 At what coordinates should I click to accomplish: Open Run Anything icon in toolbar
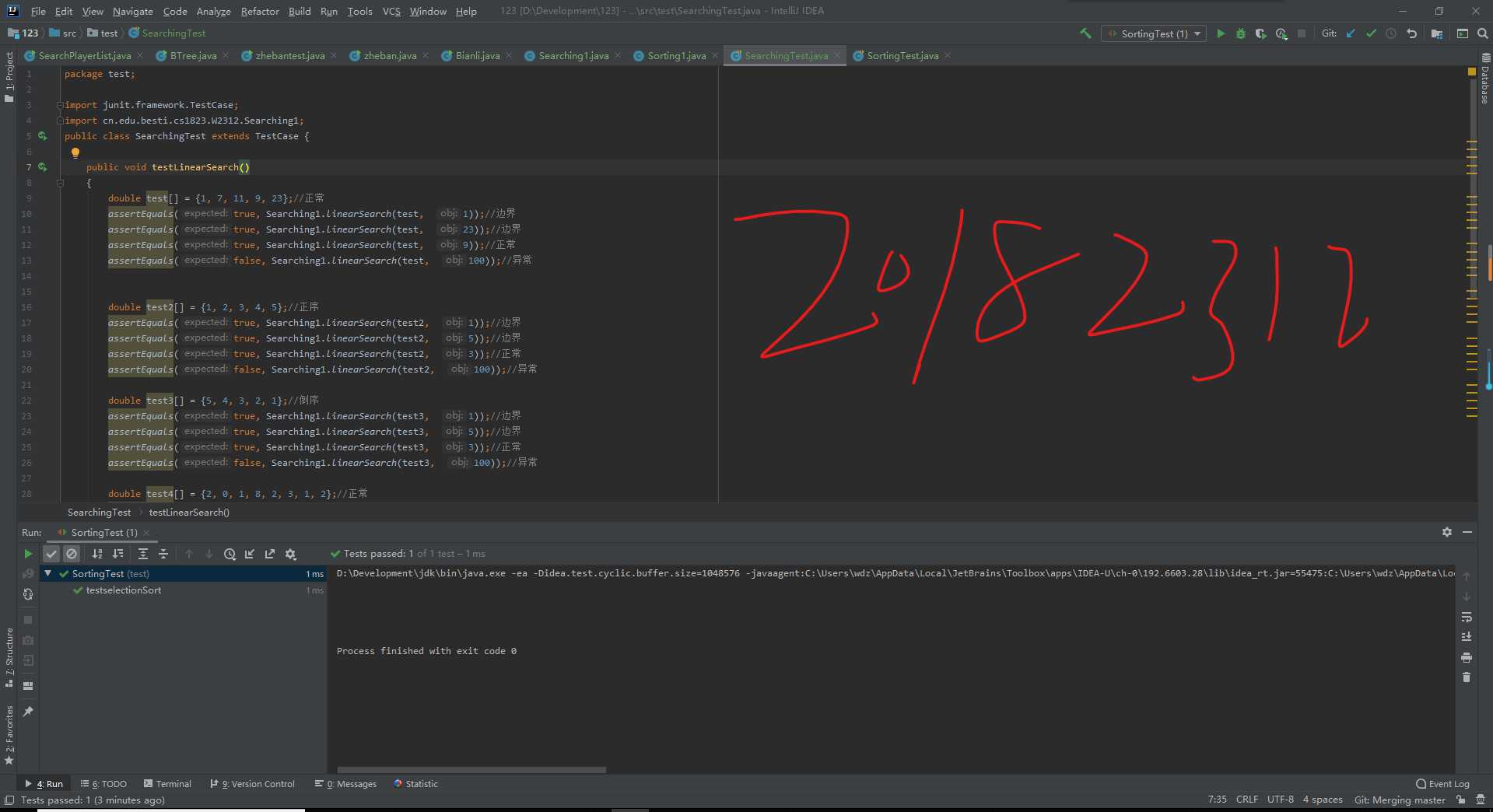pos(1463,33)
